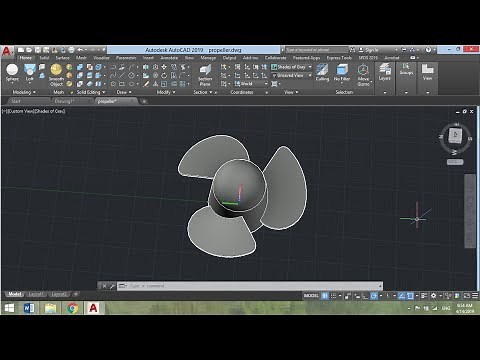Switch to the Layout1 tab
Screen dimensions: 480x360
[36, 294]
